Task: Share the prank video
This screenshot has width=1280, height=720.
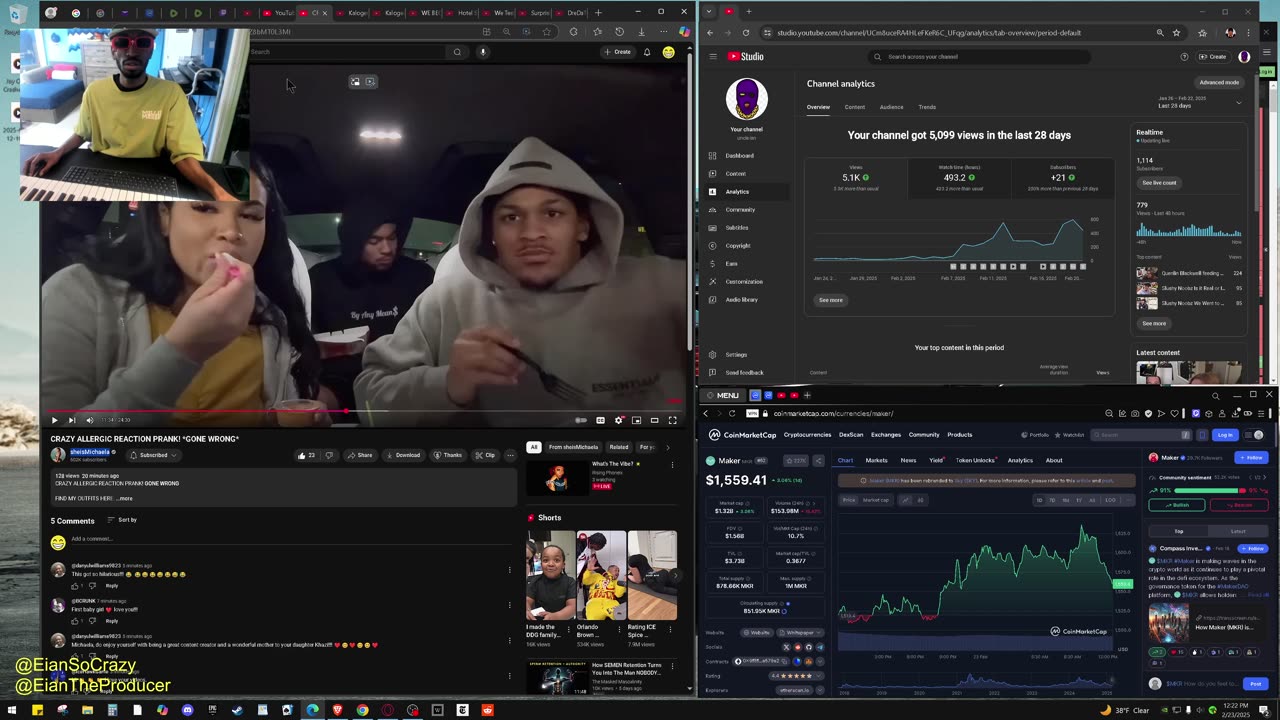Action: [x=360, y=455]
